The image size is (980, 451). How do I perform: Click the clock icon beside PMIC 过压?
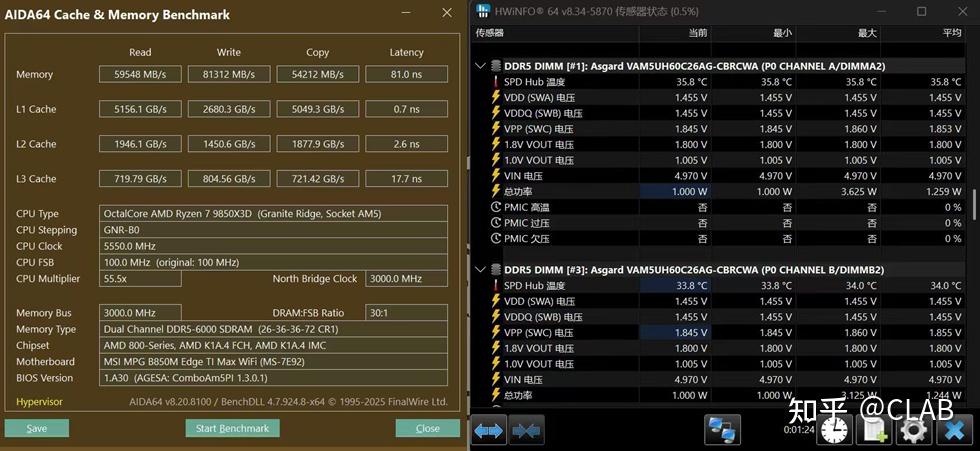tap(496, 223)
